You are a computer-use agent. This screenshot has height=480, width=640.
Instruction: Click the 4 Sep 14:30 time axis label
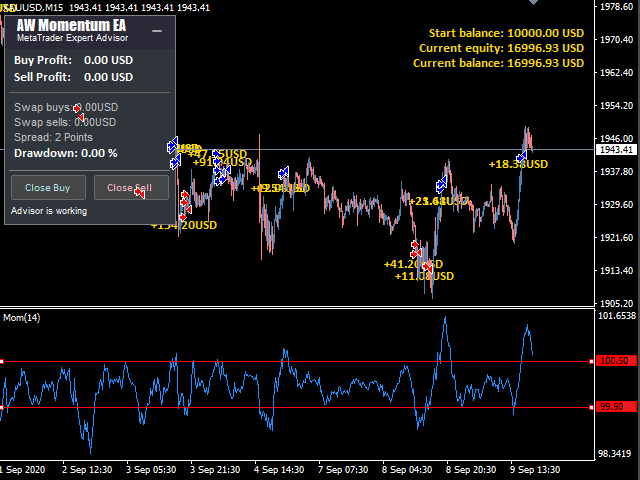click(279, 470)
